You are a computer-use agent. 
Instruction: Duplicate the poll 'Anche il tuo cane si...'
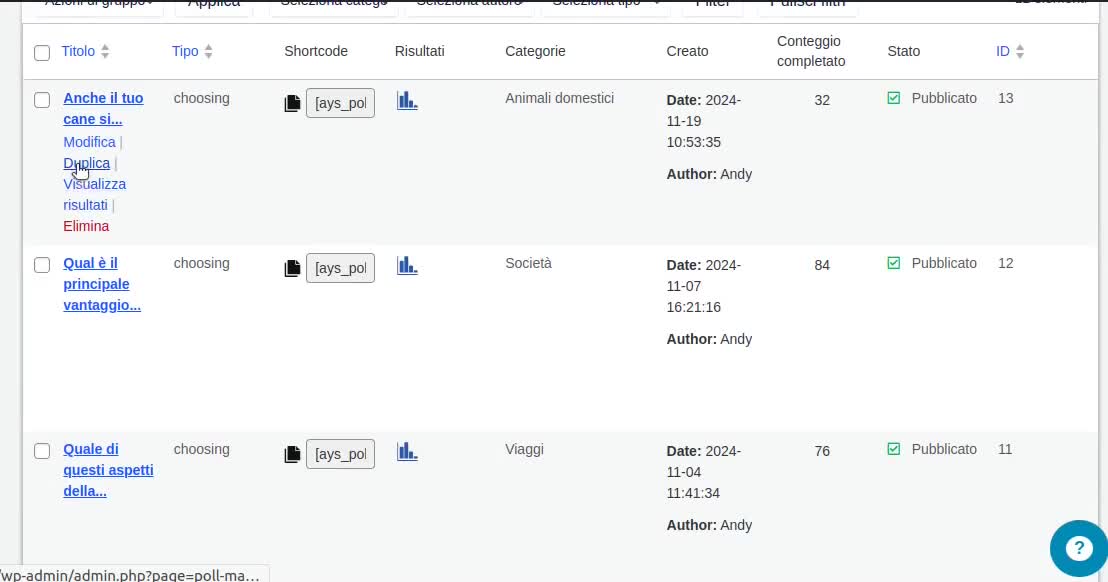[x=87, y=163]
